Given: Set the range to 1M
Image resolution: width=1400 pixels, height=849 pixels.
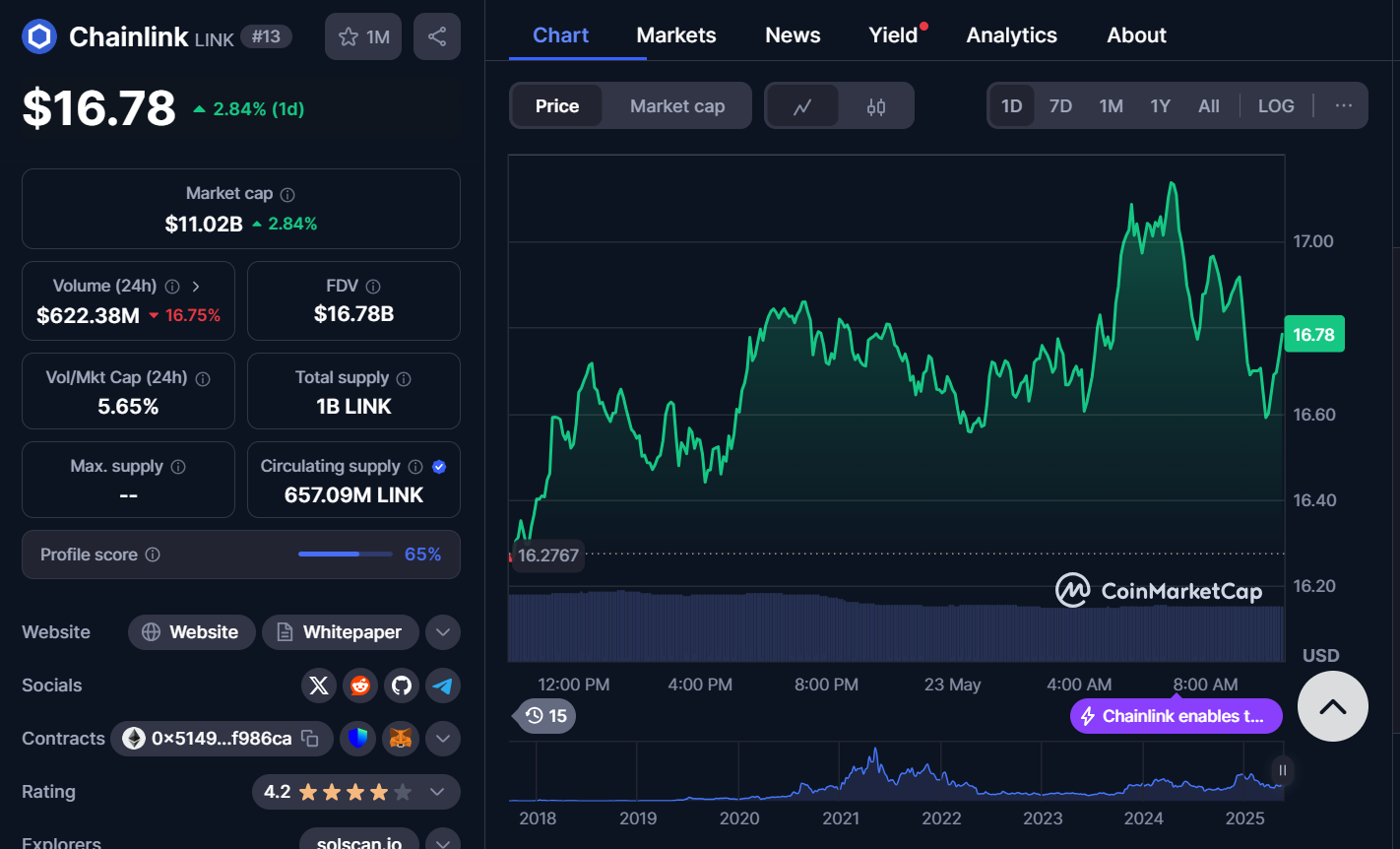Looking at the screenshot, I should pyautogui.click(x=1112, y=106).
